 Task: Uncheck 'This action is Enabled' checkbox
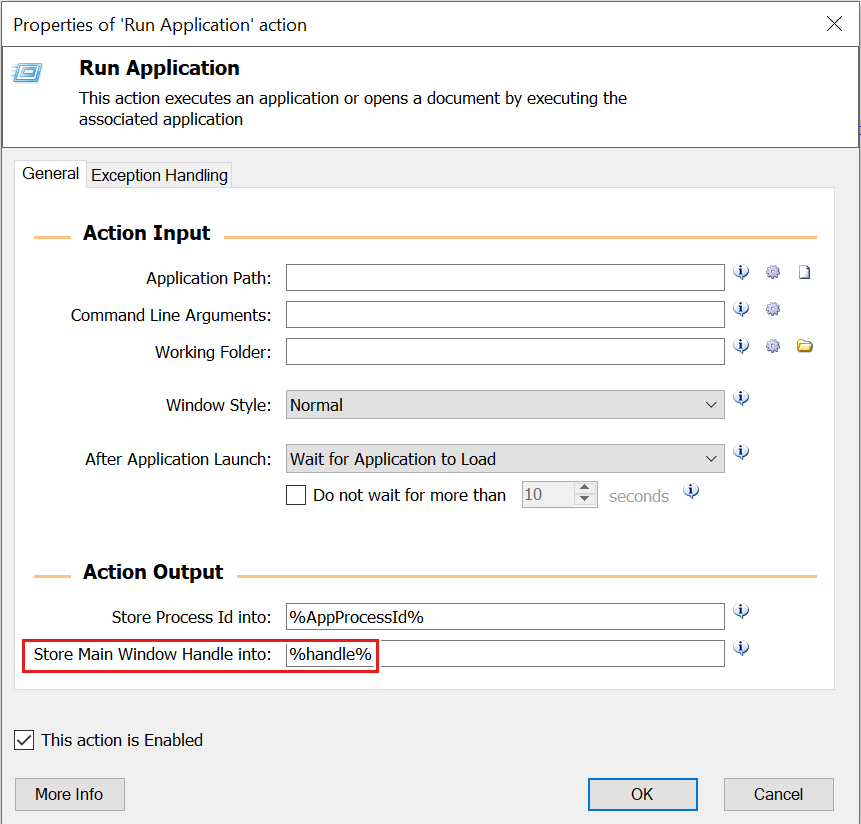click(x=24, y=740)
